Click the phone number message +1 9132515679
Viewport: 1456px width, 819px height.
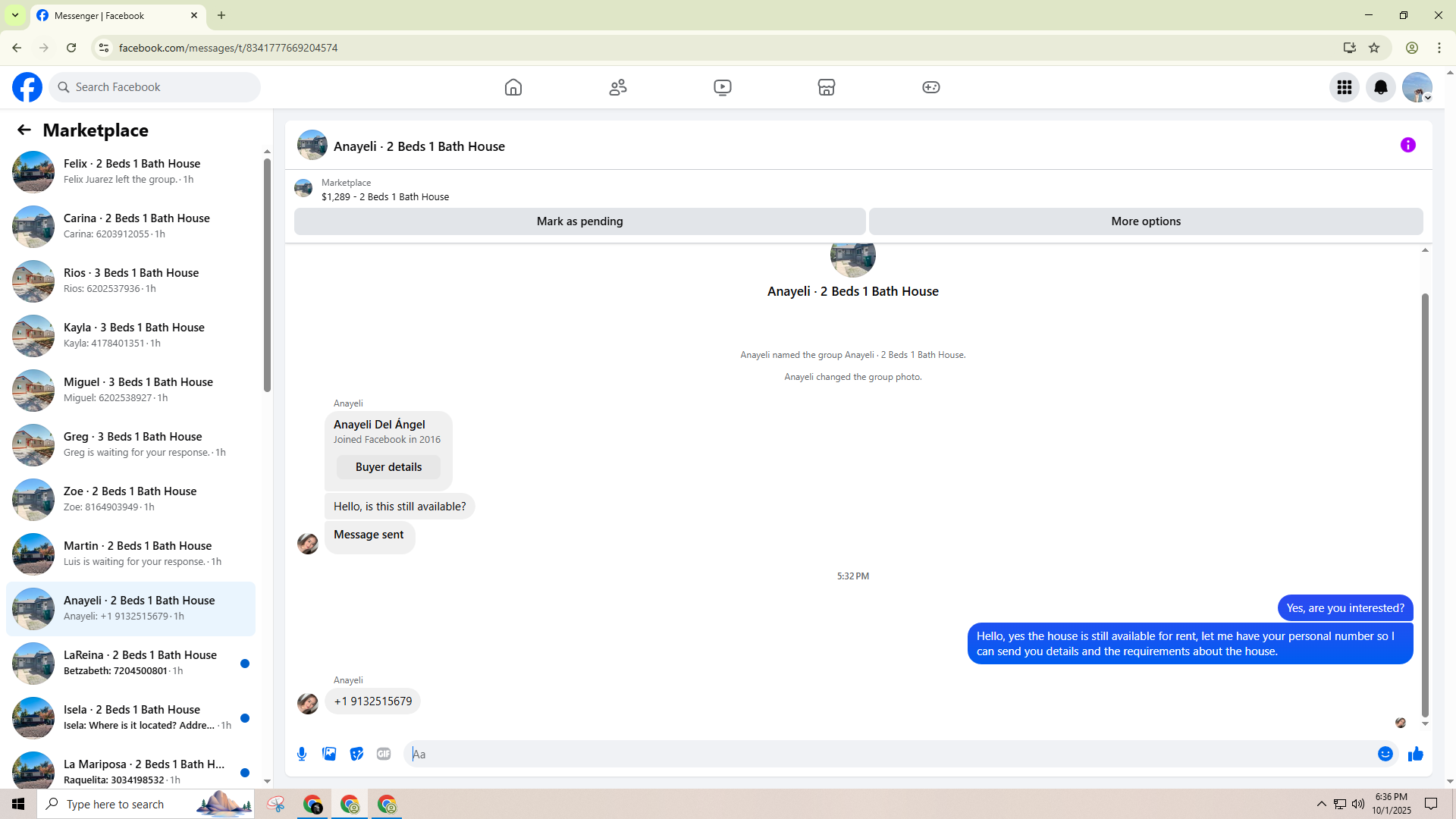[x=373, y=701]
